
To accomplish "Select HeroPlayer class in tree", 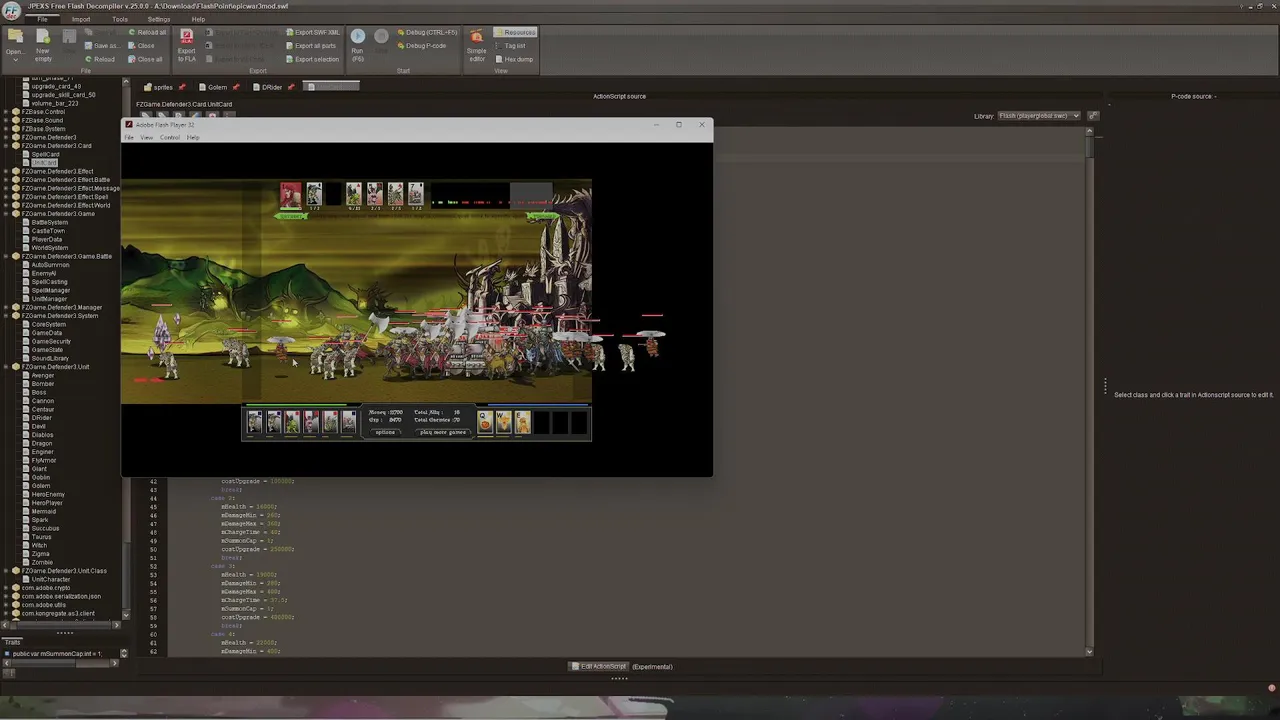I will click(x=46, y=503).
